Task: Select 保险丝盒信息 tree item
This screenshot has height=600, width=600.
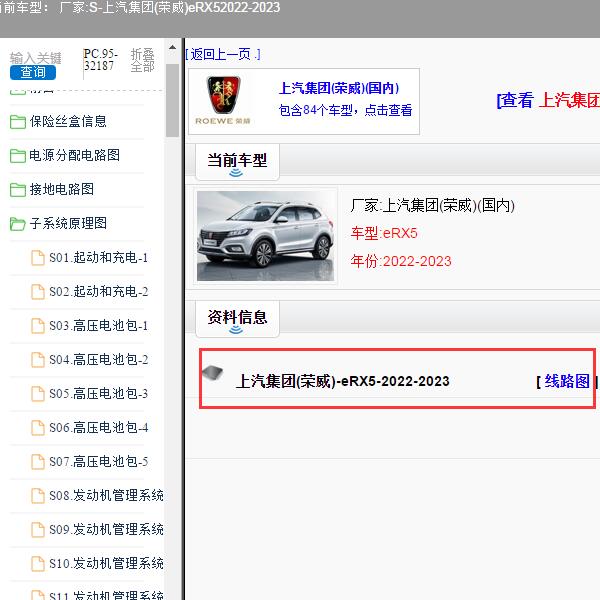Action: [68, 121]
